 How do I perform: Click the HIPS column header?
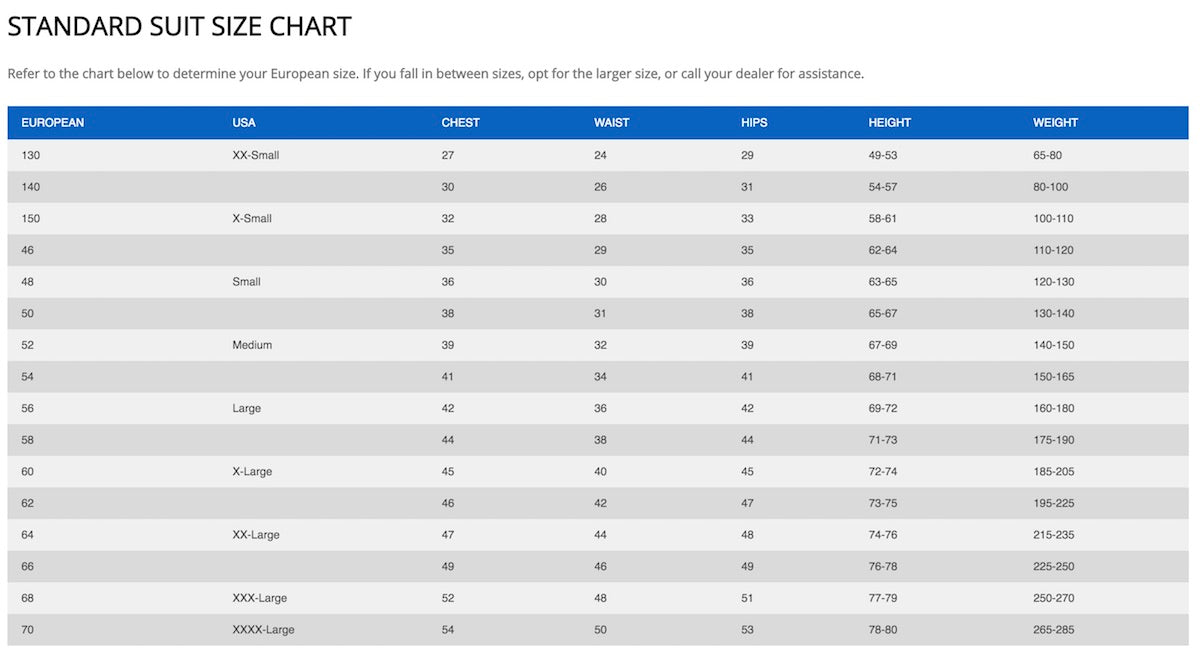pos(755,123)
